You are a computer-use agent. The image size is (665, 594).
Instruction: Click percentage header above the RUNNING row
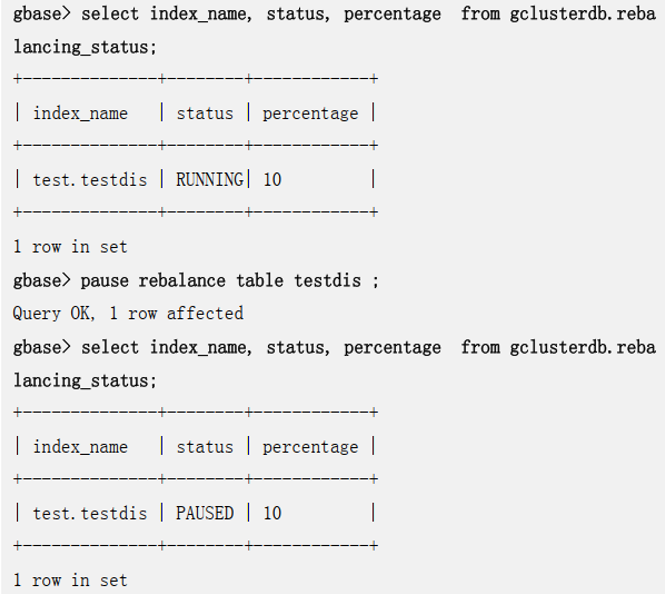[x=310, y=114]
